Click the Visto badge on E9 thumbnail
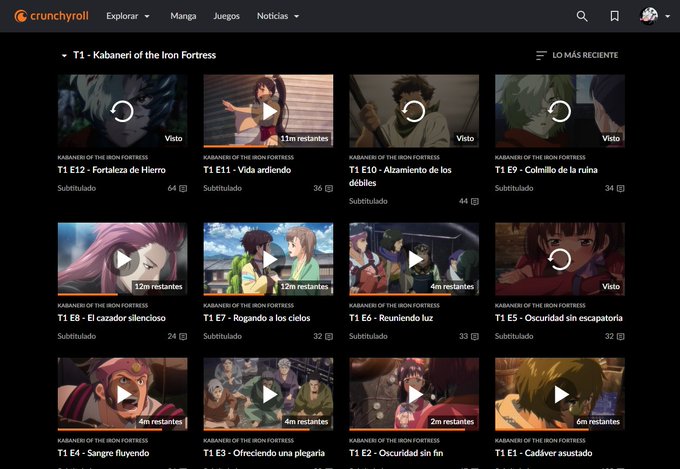Viewport: 680px width, 469px height. [x=611, y=138]
